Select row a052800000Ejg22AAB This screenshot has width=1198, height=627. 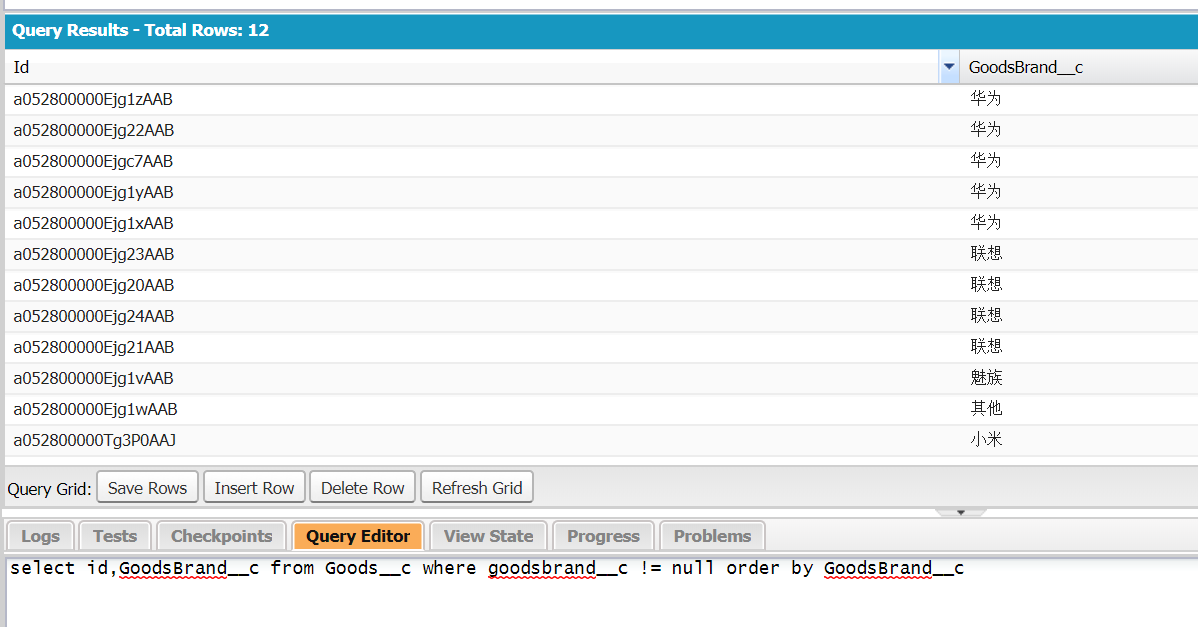click(x=601, y=131)
